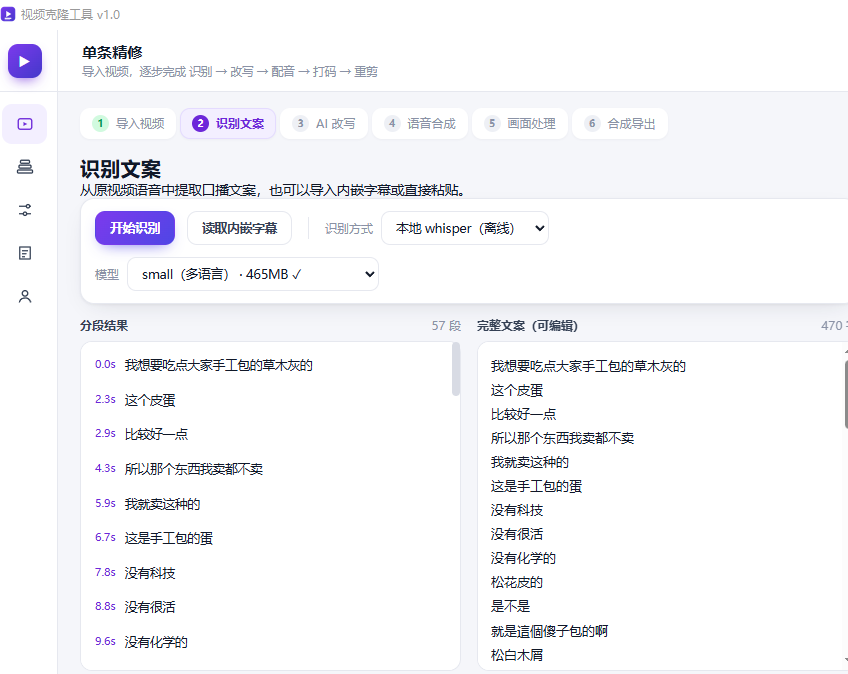Open the single video edit sidebar icon
The image size is (848, 674).
click(x=25, y=124)
